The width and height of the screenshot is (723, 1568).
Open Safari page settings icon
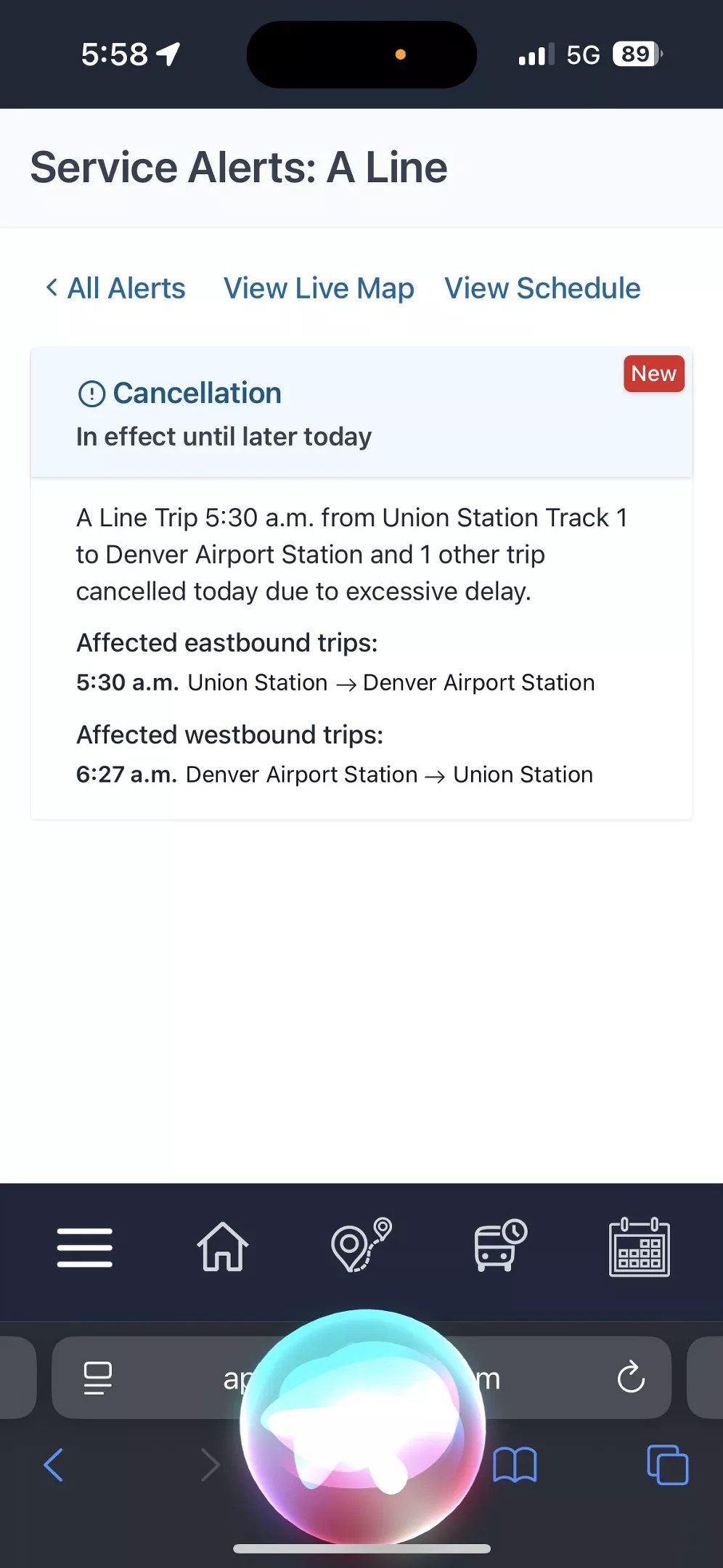pyautogui.click(x=98, y=1378)
